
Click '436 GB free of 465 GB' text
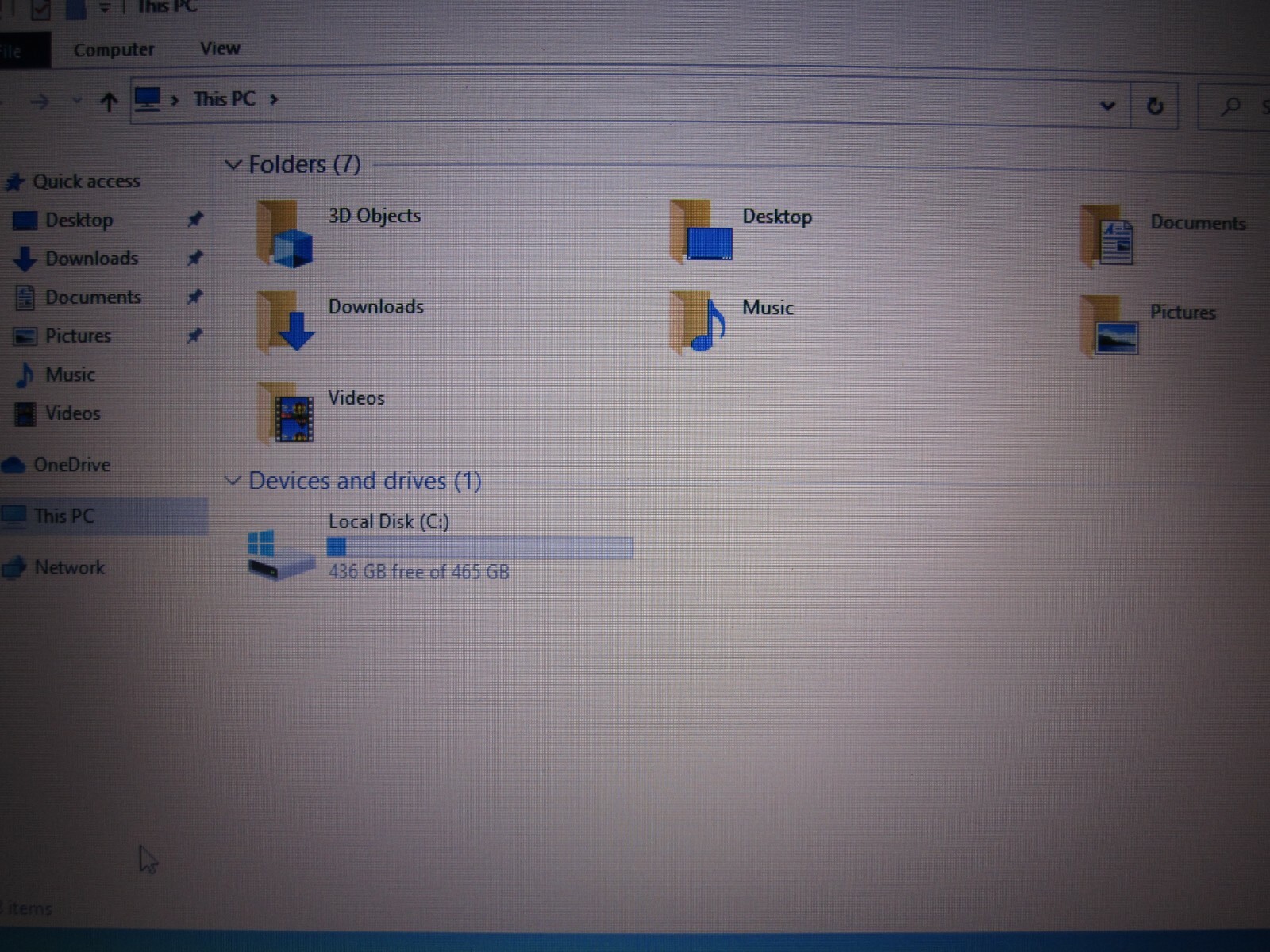coord(419,572)
